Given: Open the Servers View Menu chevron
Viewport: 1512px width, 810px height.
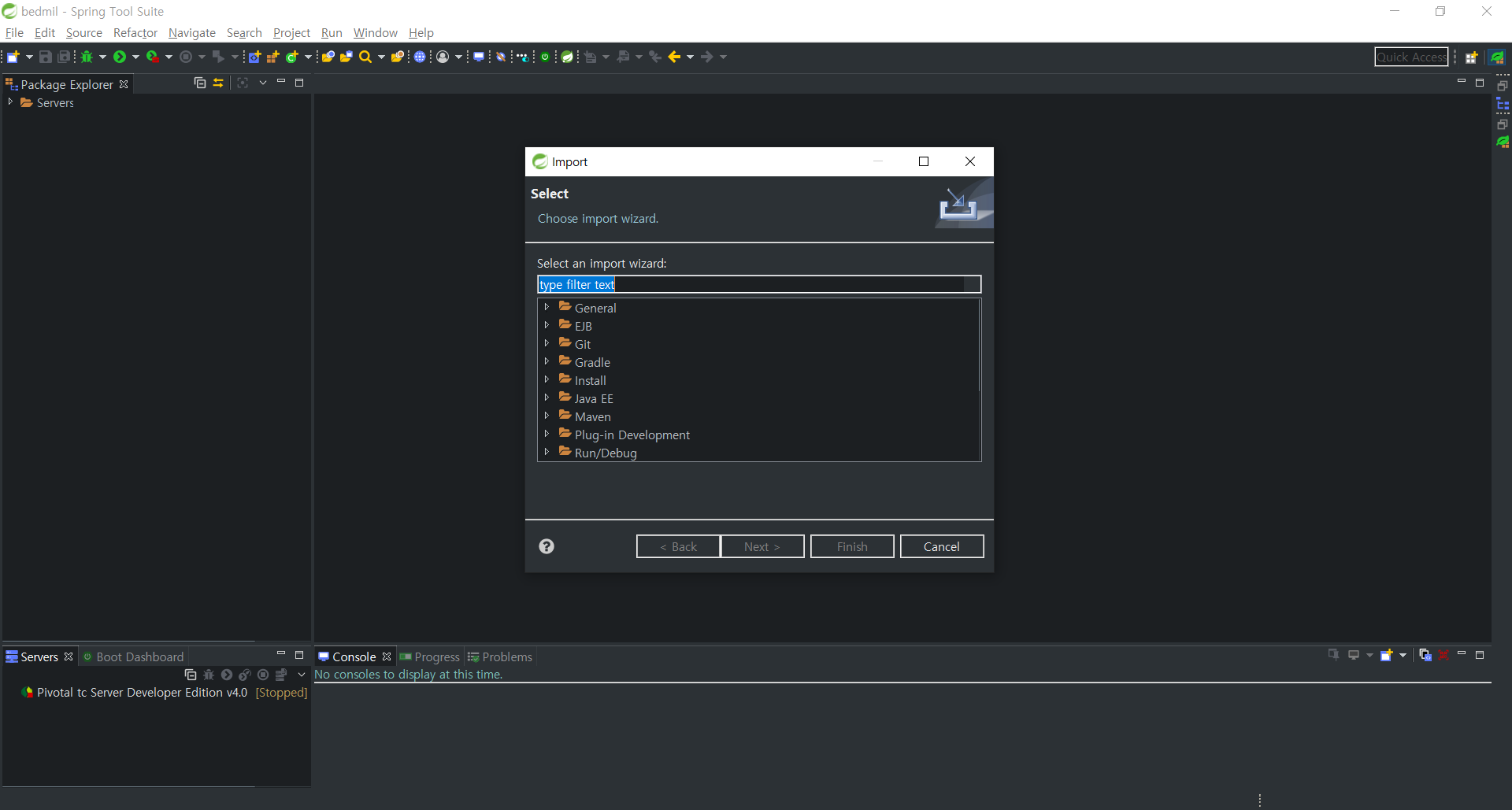Looking at the screenshot, I should coord(302,675).
